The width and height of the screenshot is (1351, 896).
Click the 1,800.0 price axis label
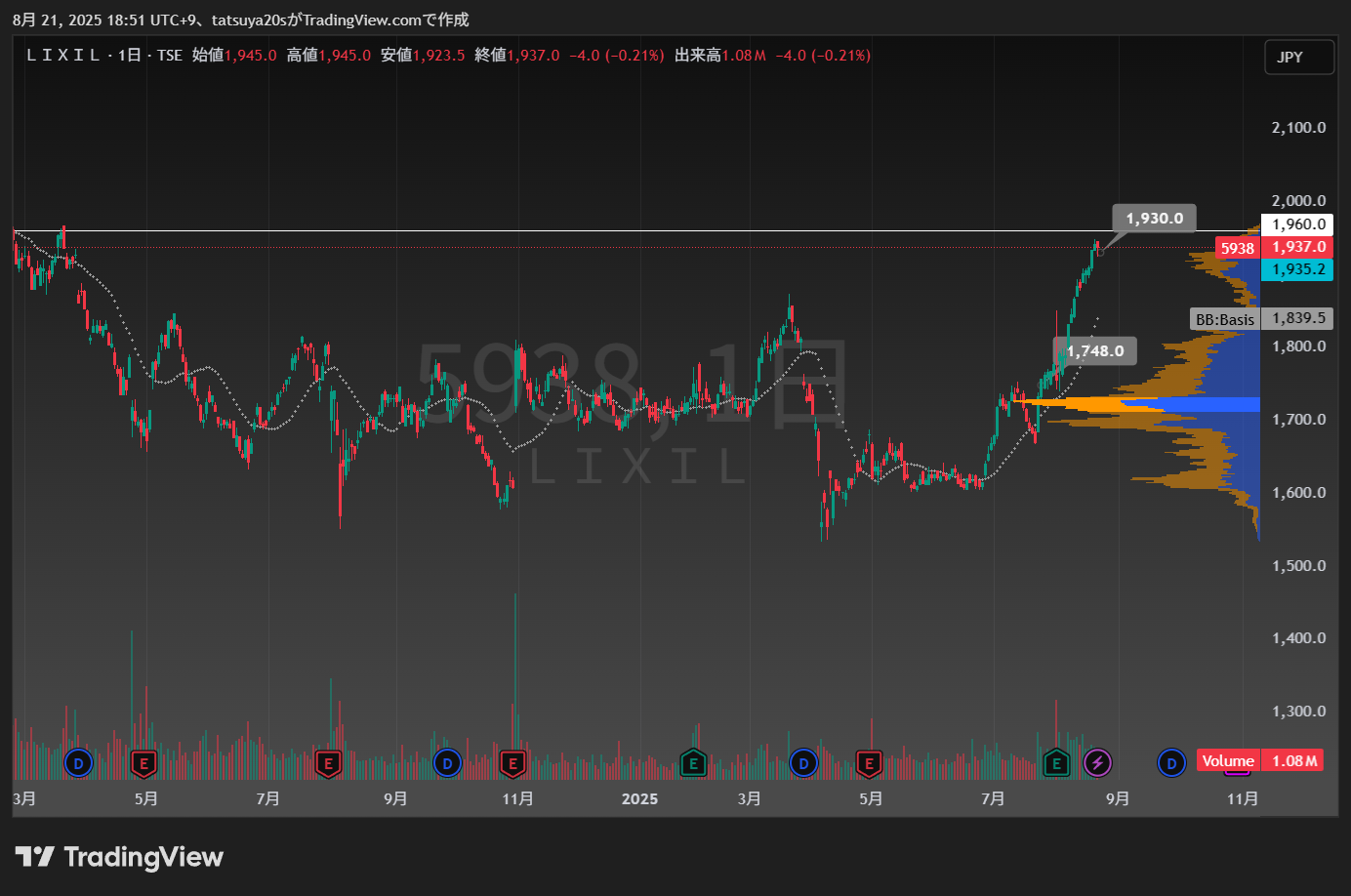1298,346
